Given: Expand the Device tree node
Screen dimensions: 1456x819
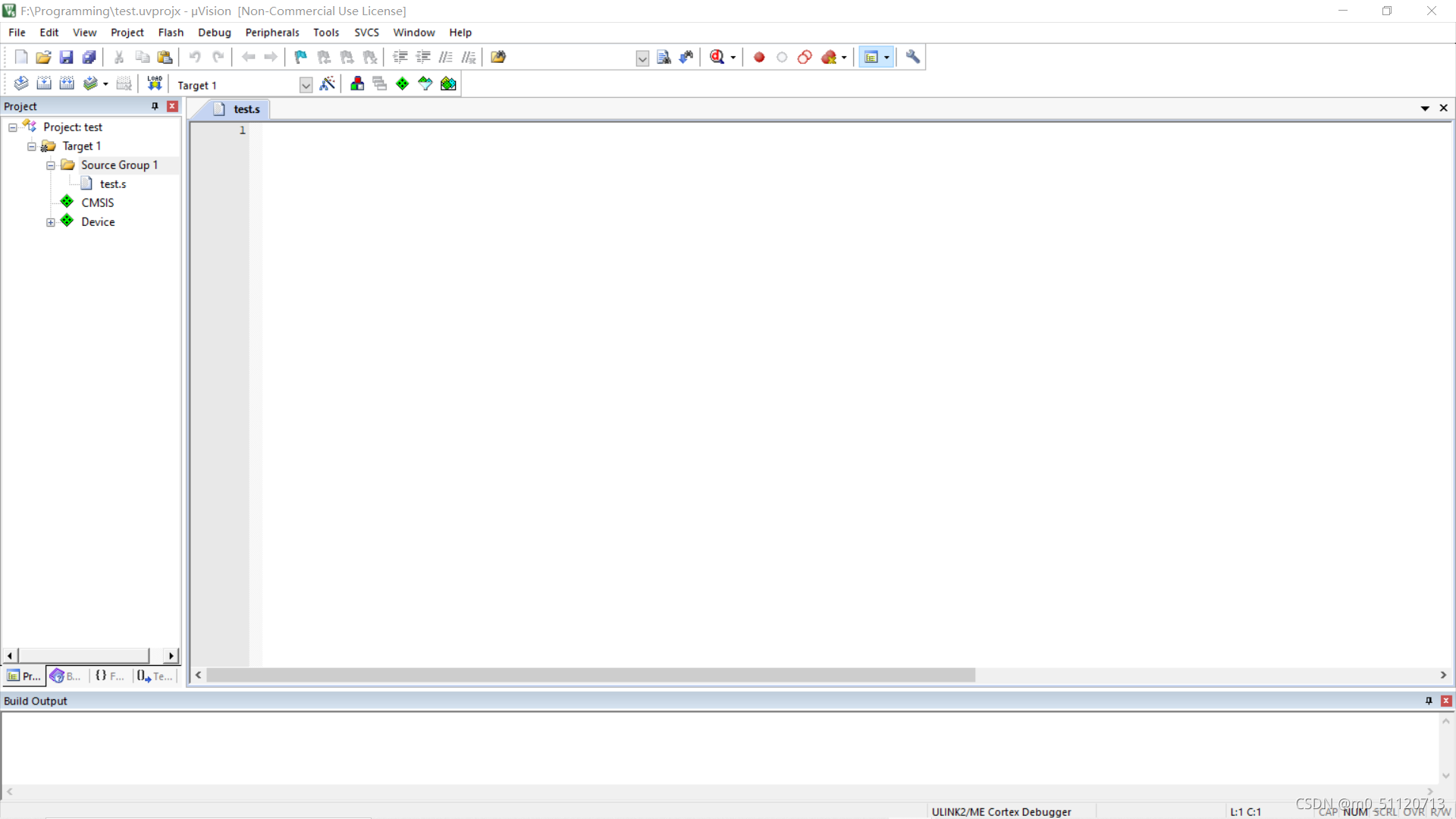Looking at the screenshot, I should point(51,222).
